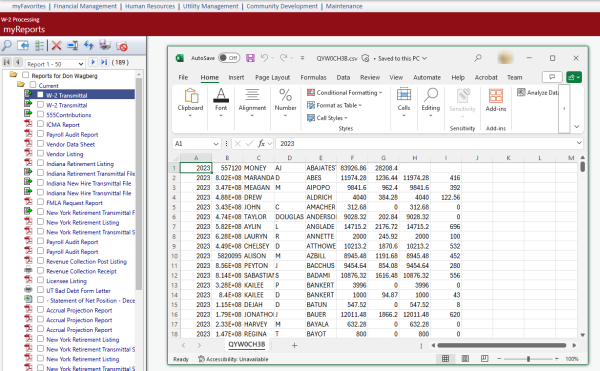600x371 pixels.
Task: Collapse the Excel ribbon chevron
Action: 577,127
